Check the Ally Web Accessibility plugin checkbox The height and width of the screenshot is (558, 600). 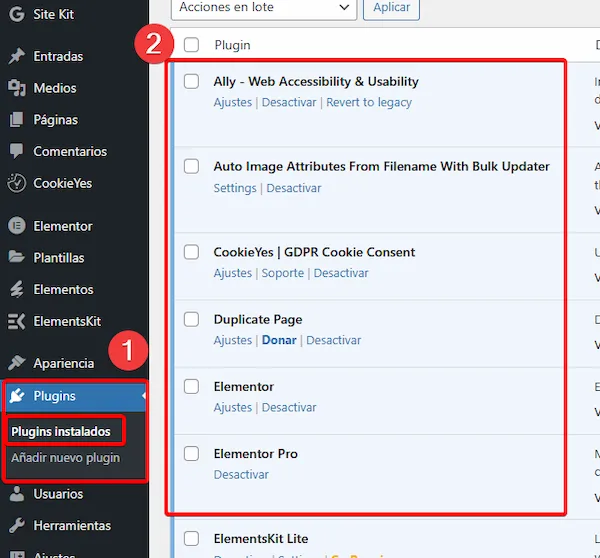(191, 81)
